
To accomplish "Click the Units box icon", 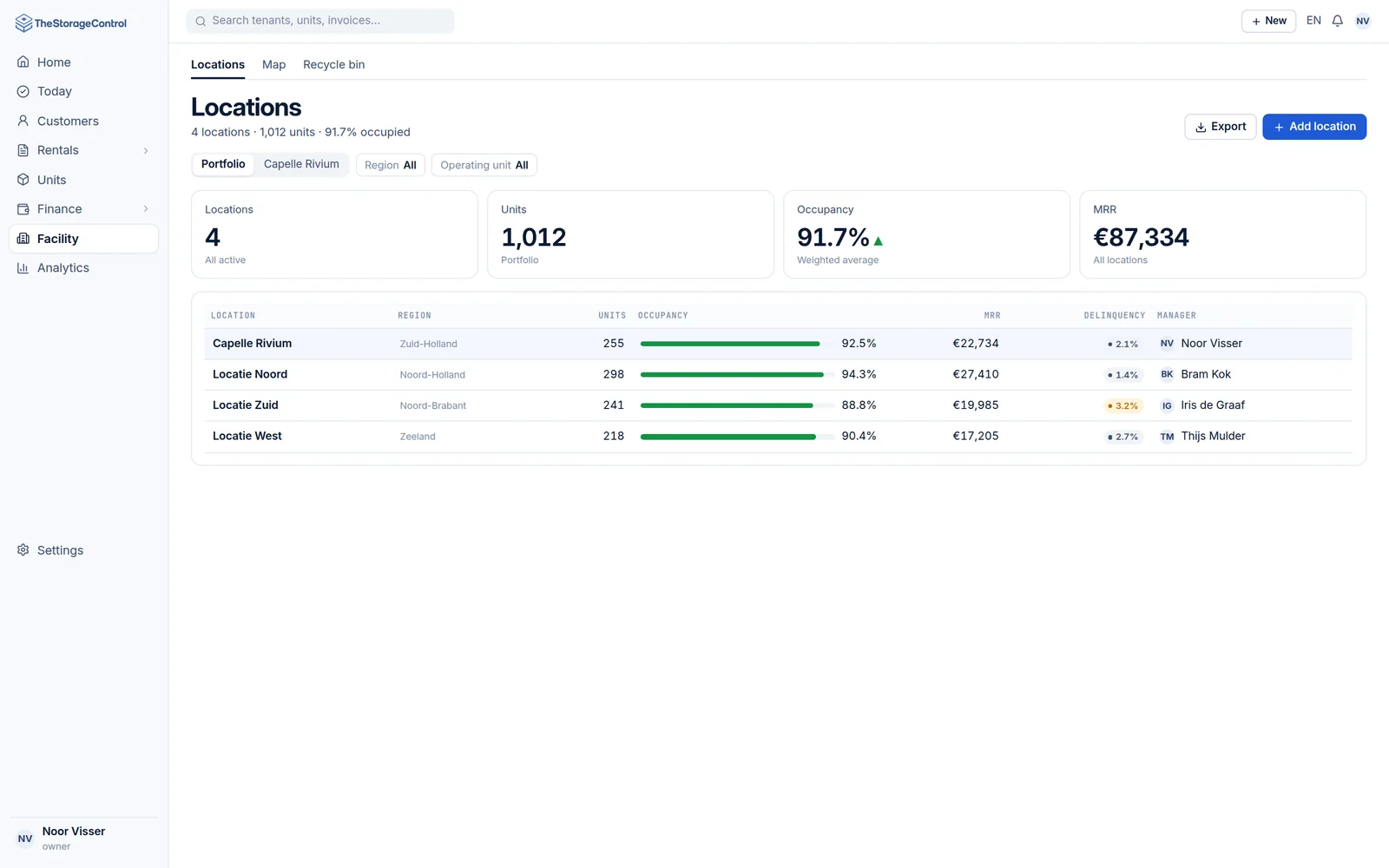I will pos(23,180).
